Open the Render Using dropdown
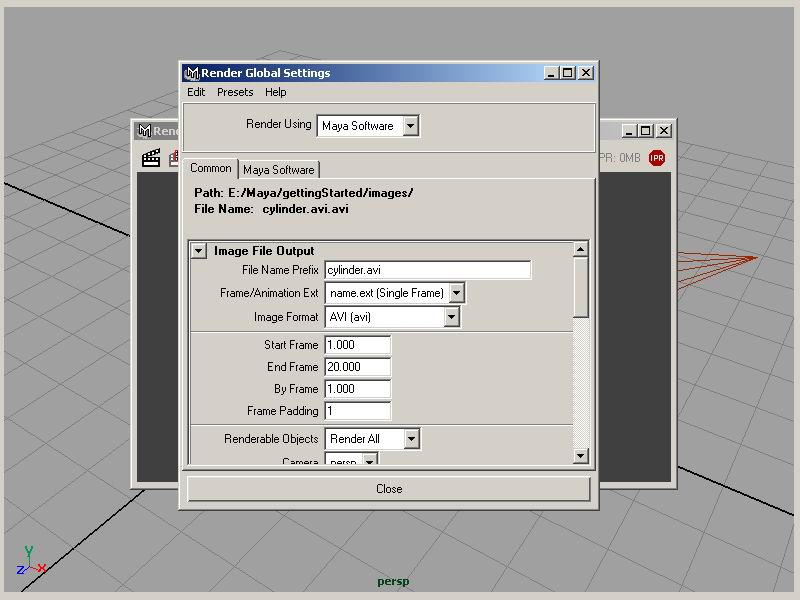The image size is (800, 600). click(x=368, y=126)
